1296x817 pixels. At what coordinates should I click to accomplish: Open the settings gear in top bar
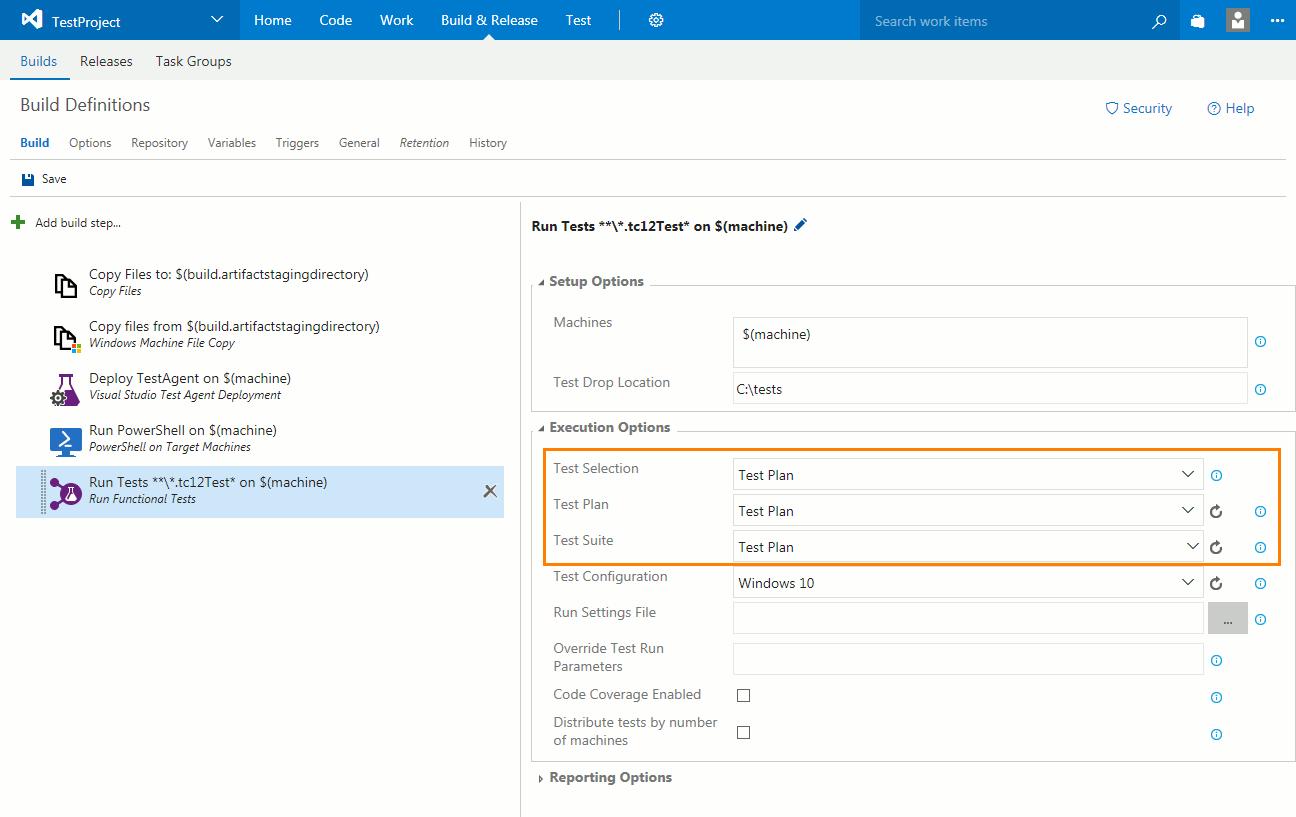656,20
